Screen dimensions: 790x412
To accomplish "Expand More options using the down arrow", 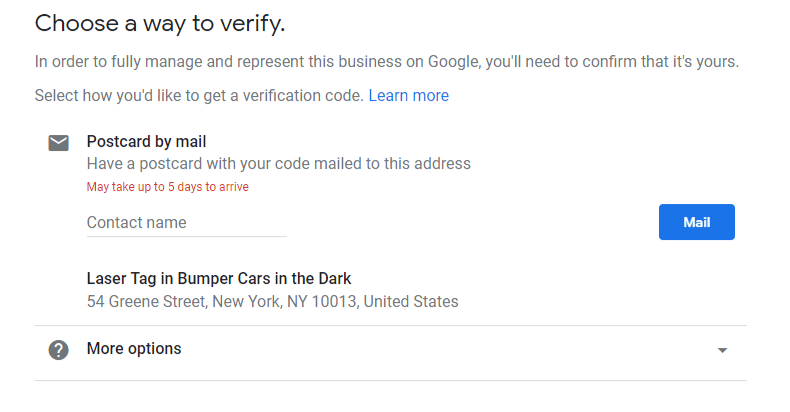I will [x=722, y=350].
